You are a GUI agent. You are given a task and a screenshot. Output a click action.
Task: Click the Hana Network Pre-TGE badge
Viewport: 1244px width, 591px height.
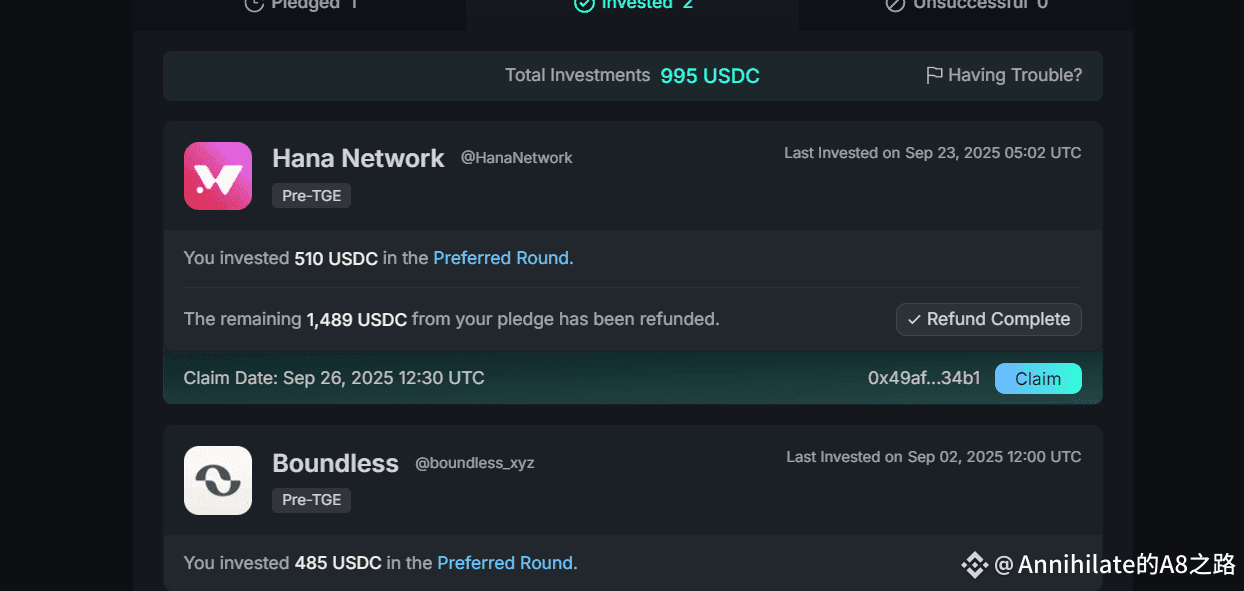pyautogui.click(x=311, y=196)
